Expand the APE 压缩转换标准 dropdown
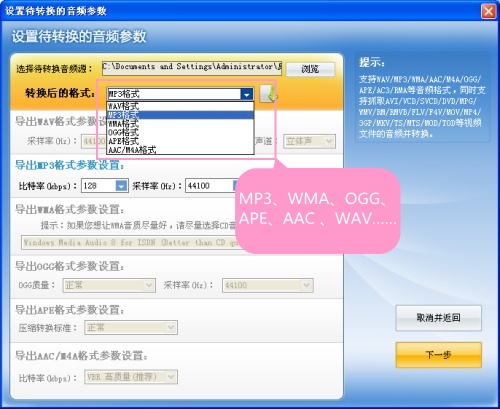This screenshot has width=500, height=409. click(131, 327)
